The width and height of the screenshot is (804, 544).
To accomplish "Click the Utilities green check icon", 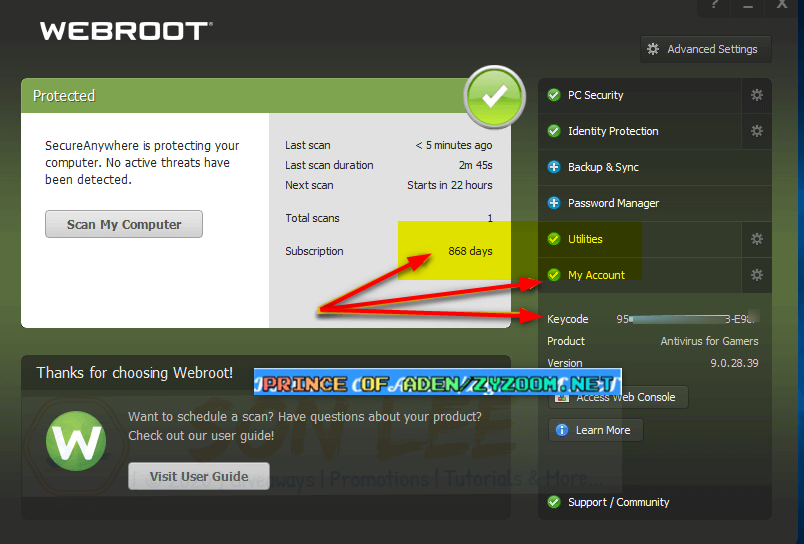I will point(554,239).
